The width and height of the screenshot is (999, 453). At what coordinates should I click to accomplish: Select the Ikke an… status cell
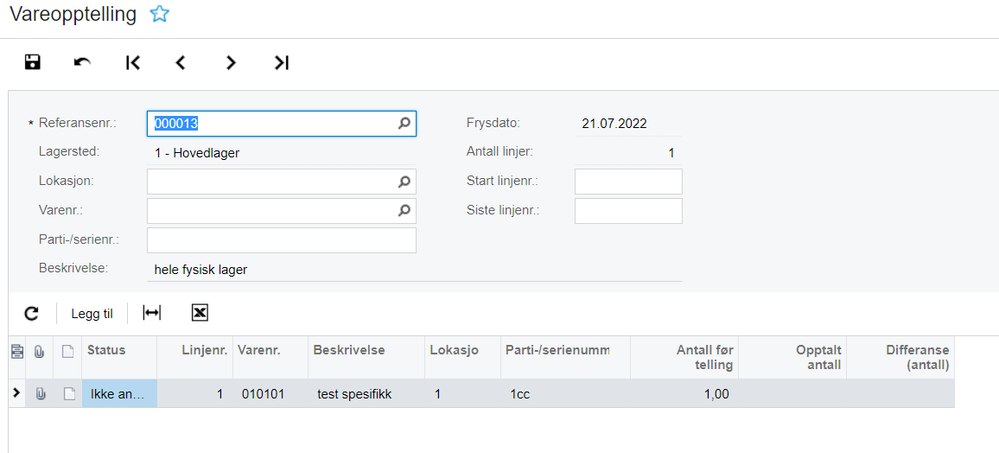[119, 394]
